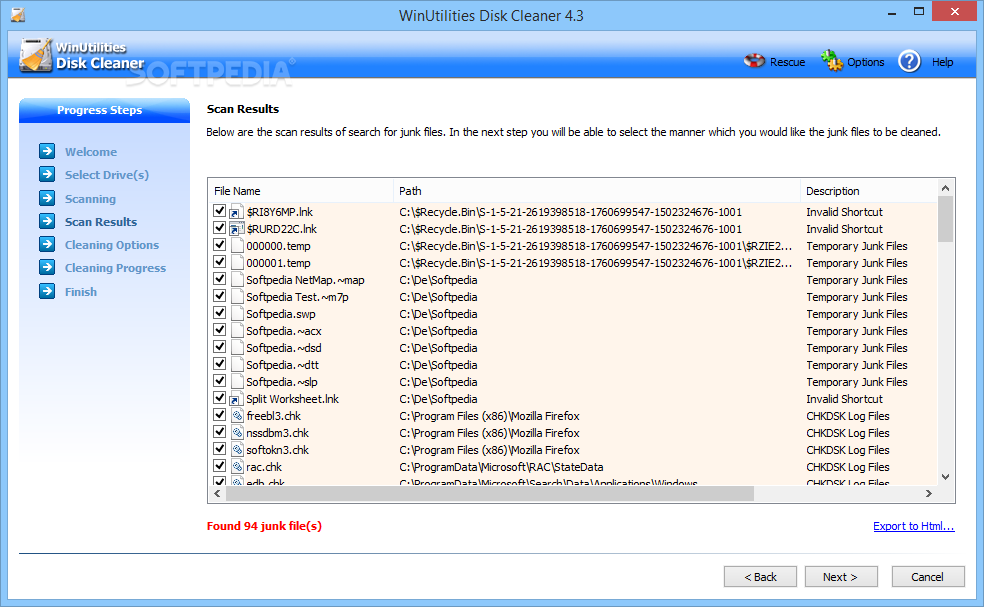984x607 pixels.
Task: Click the Cancel button
Action: (x=928, y=577)
